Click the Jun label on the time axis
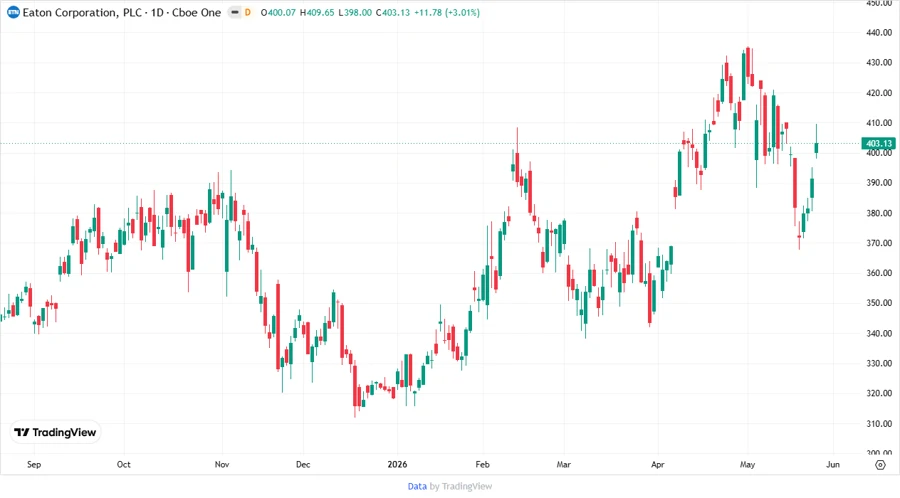 833,464
